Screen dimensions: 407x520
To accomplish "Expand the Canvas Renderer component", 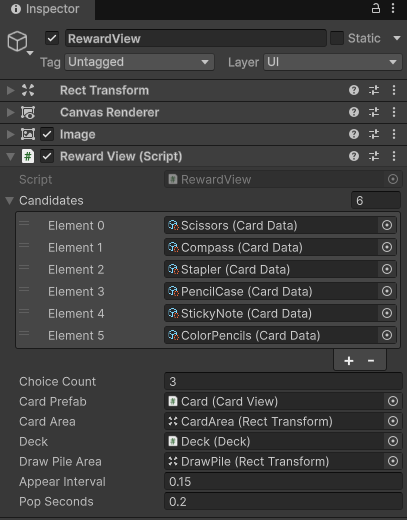I will pyautogui.click(x=11, y=112).
